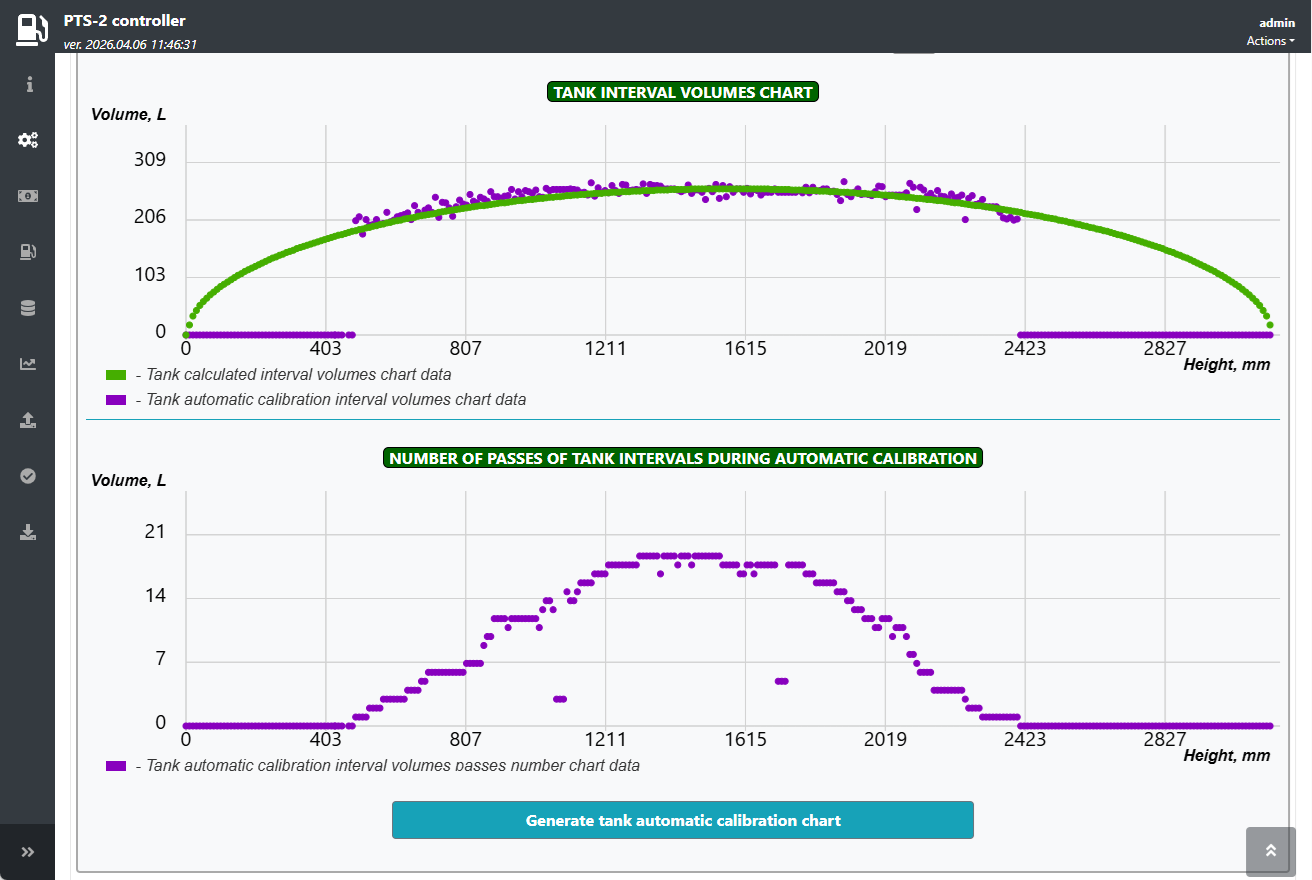Screen dimensions: 1312x880
Task: Open the gears configuration section
Action: tap(28, 140)
